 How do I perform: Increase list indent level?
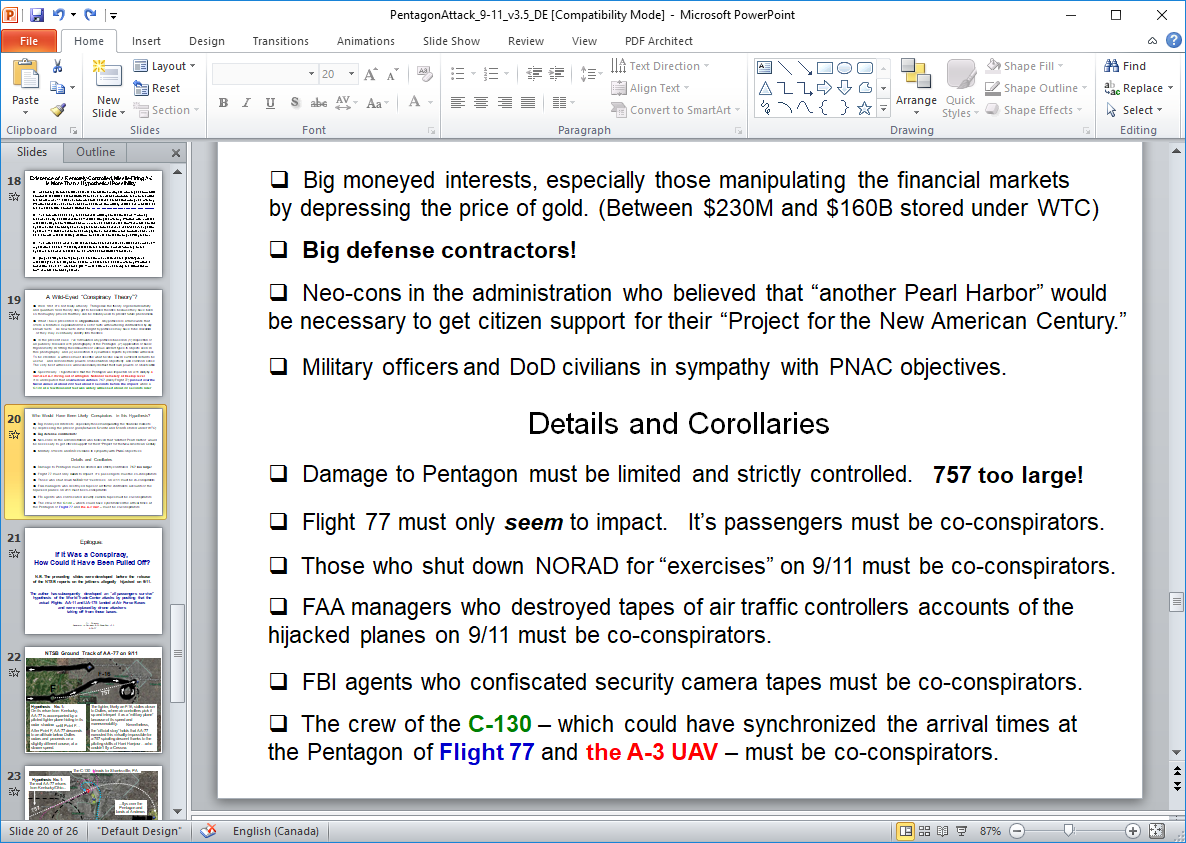(557, 74)
